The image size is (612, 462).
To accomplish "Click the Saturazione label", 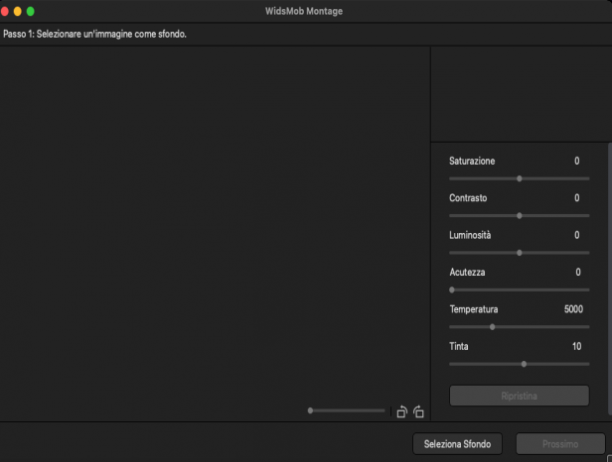I will click(x=472, y=161).
